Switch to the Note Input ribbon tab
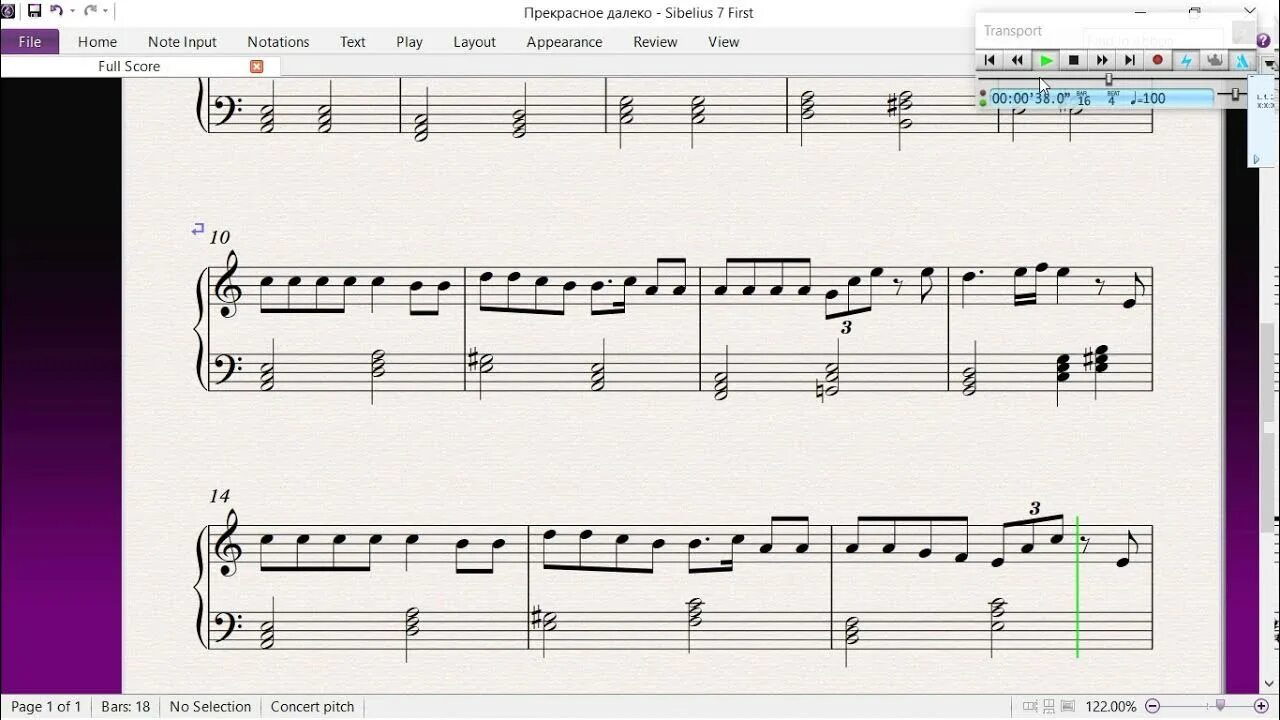The image size is (1280, 720). 182,42
